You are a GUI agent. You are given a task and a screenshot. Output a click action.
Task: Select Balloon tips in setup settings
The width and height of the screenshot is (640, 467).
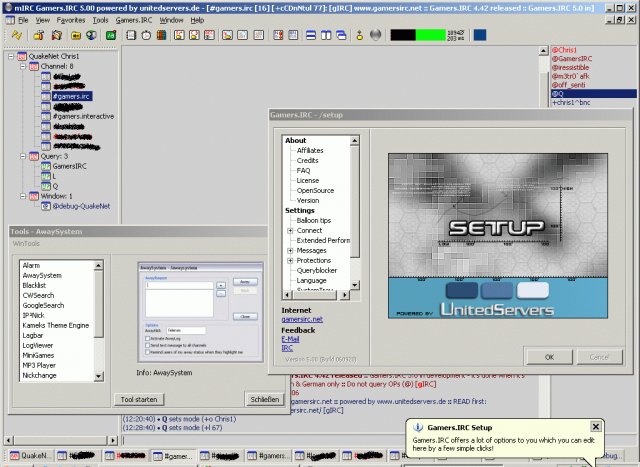click(x=313, y=220)
